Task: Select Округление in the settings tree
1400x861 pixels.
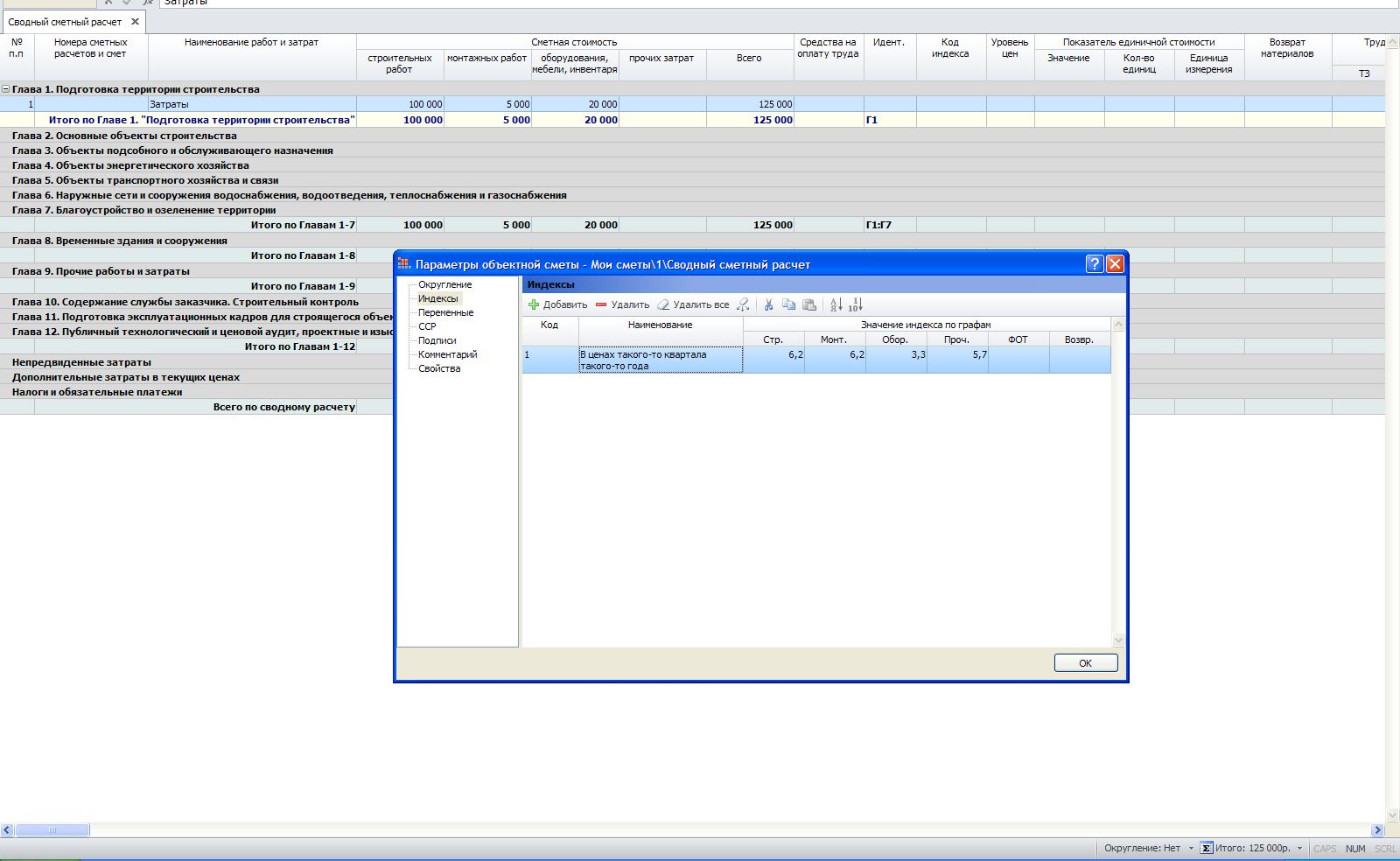Action: pyautogui.click(x=444, y=284)
